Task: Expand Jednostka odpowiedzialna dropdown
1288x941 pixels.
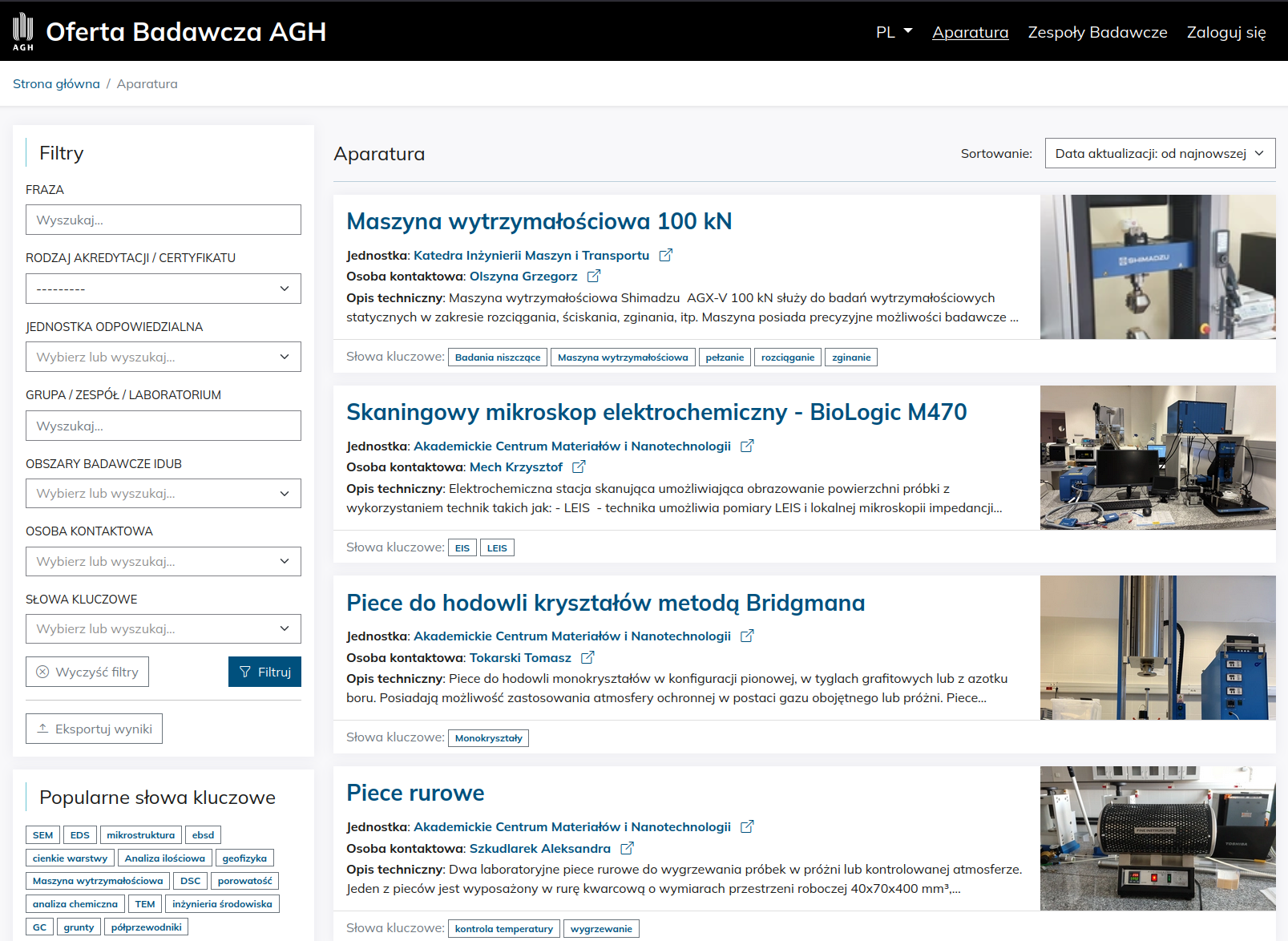Action: tap(164, 357)
